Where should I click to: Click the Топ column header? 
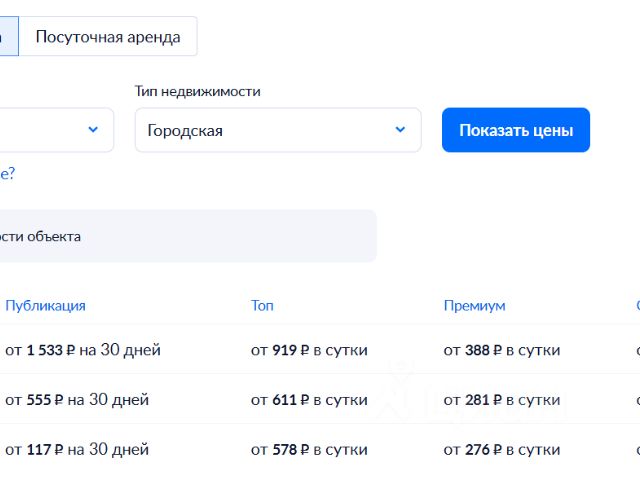[x=262, y=305]
